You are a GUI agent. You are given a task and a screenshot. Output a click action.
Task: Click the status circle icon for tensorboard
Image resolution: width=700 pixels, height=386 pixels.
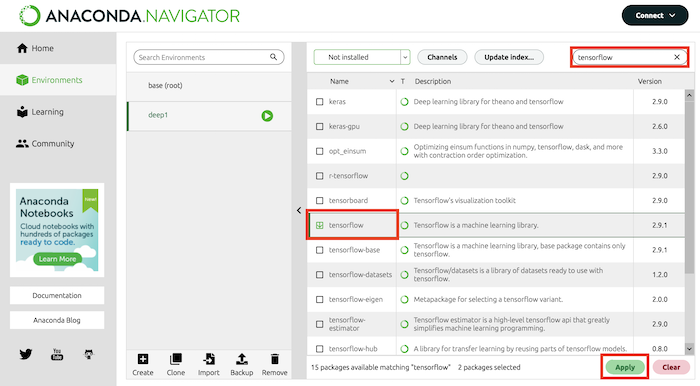coord(404,200)
